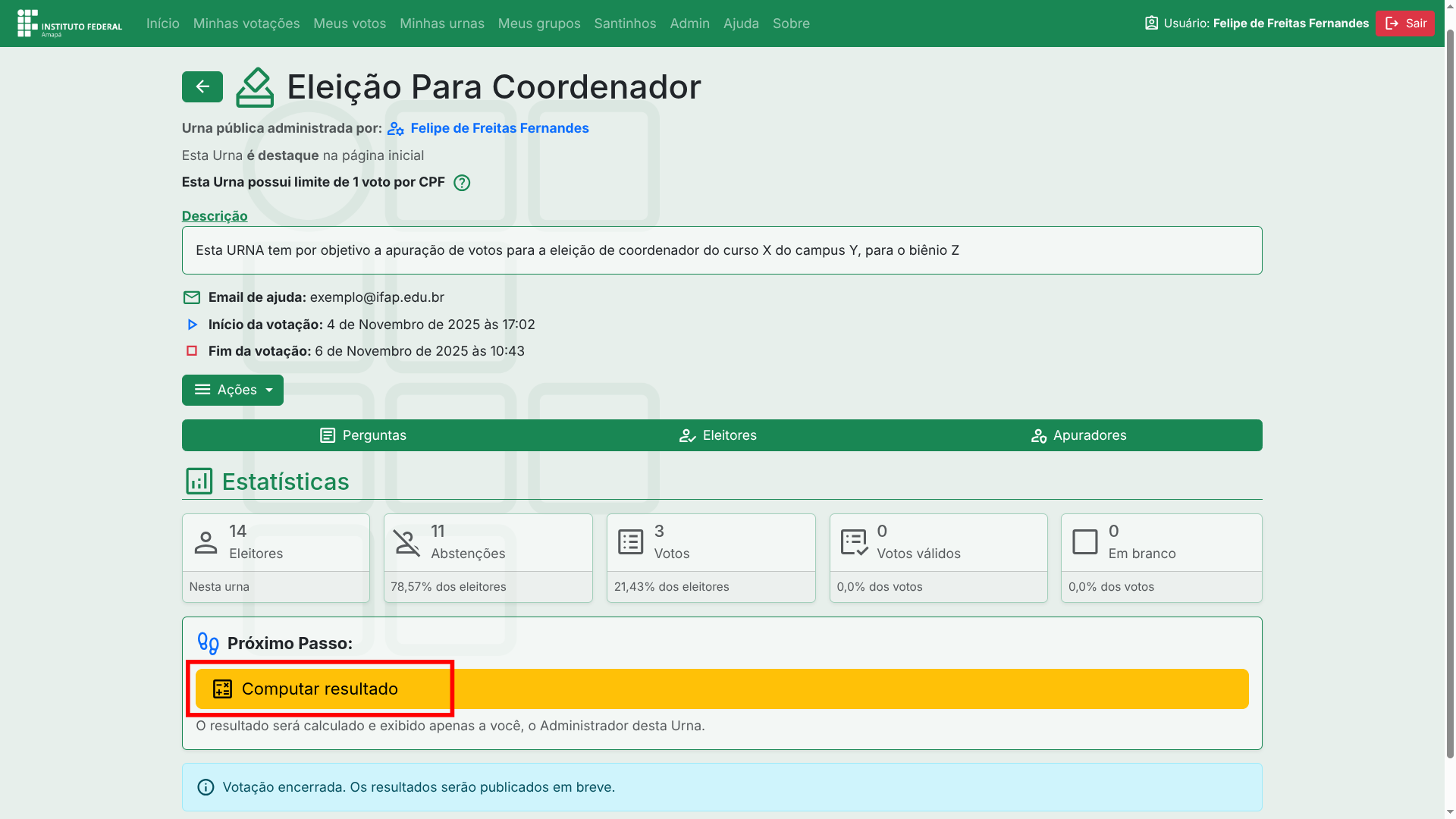Click the Eleitores person icon in statistics

coord(206,542)
